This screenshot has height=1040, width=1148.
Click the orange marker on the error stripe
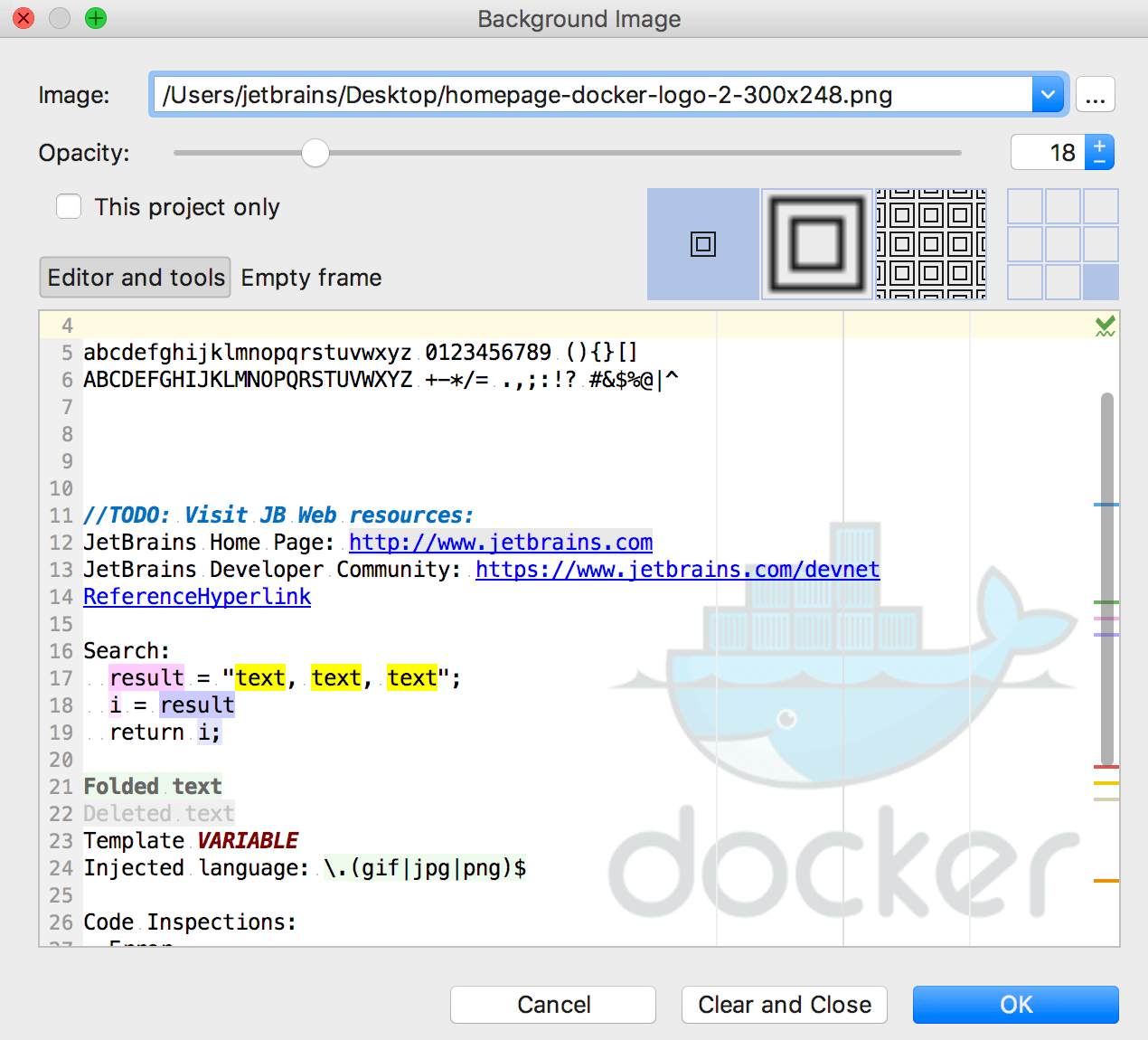[1106, 880]
